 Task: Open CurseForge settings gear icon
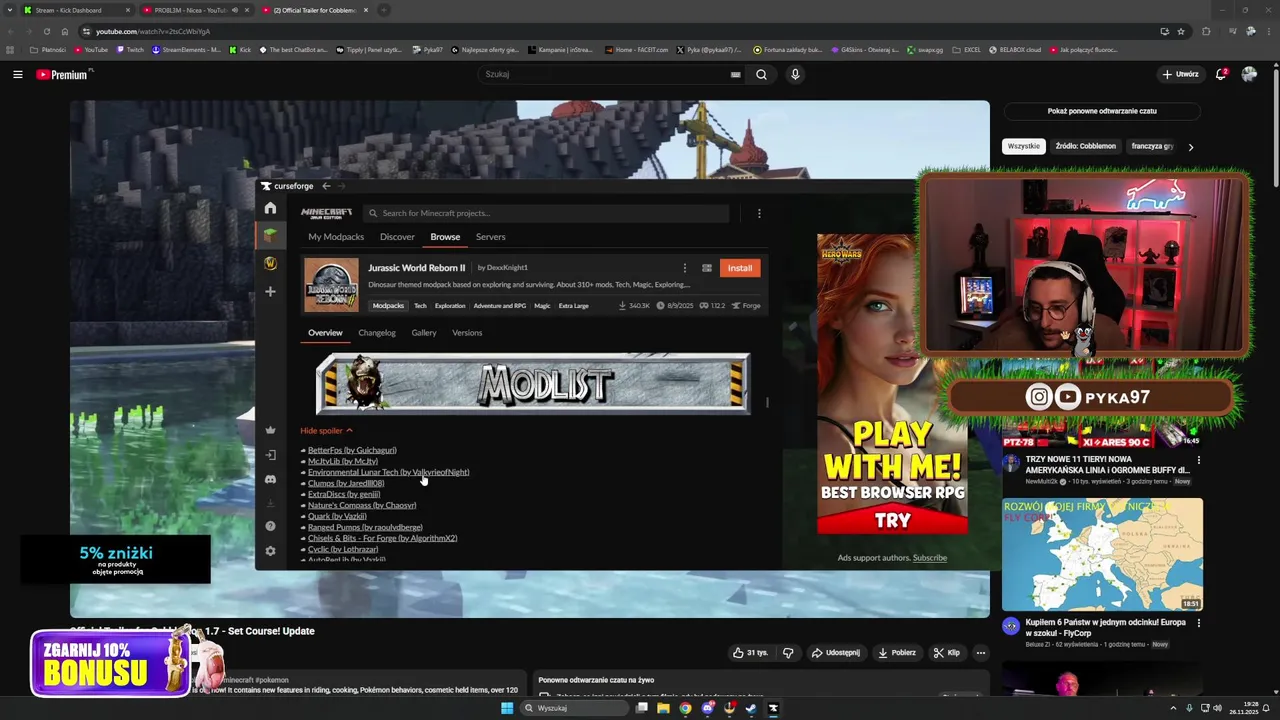click(x=270, y=551)
